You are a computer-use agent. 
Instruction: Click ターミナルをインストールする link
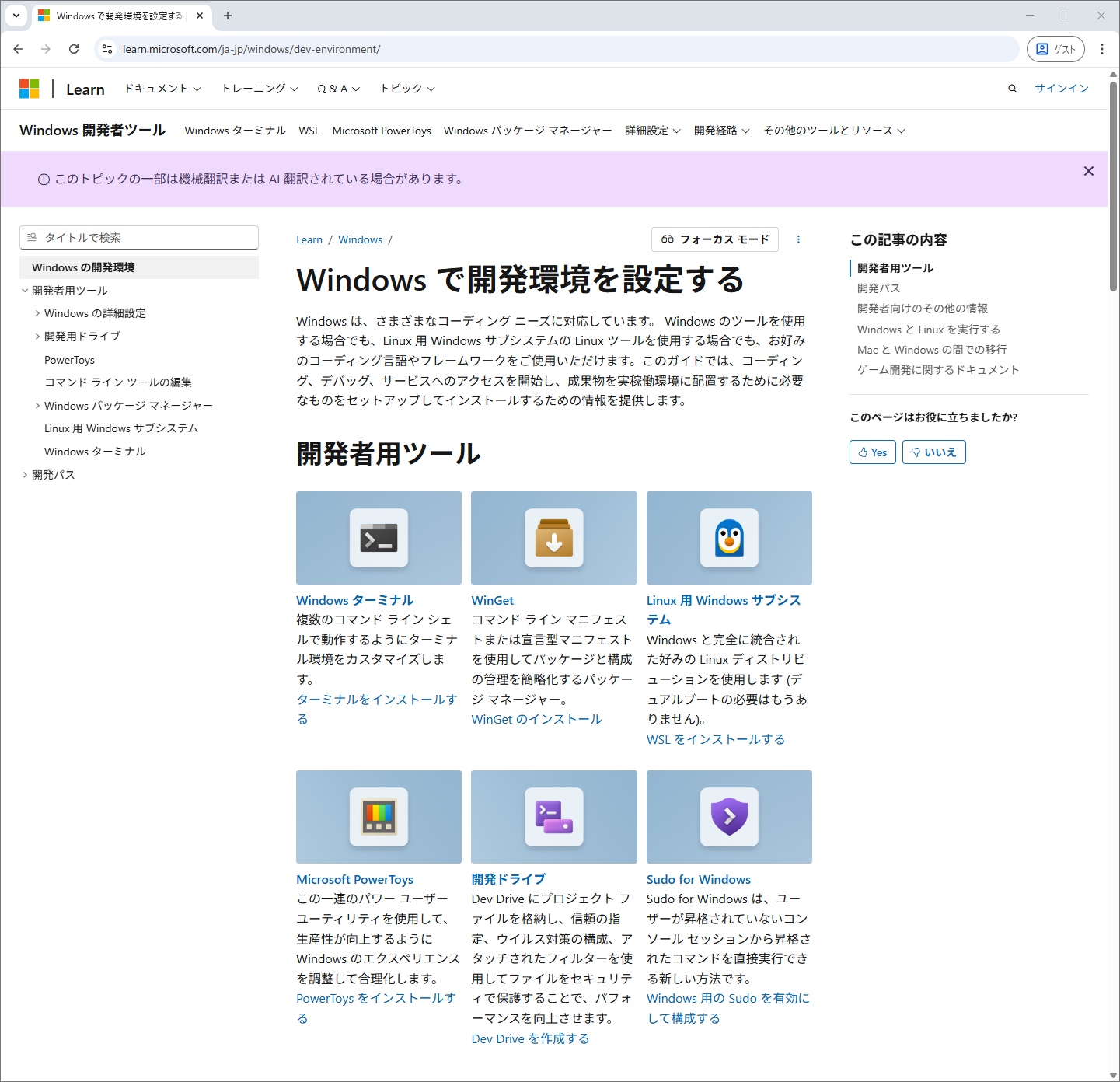pos(377,709)
